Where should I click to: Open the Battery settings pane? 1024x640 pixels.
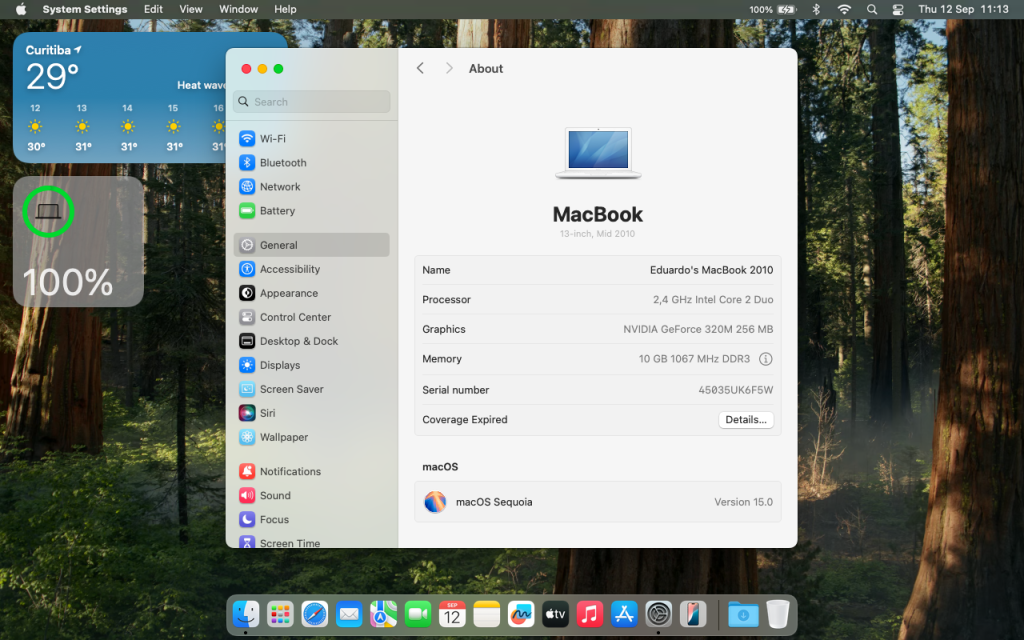pos(277,211)
